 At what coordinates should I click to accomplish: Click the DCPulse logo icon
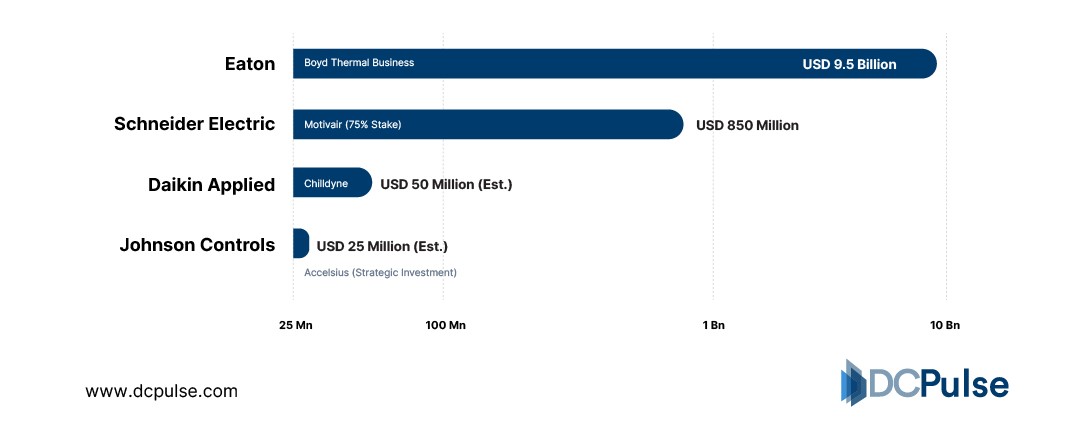853,383
